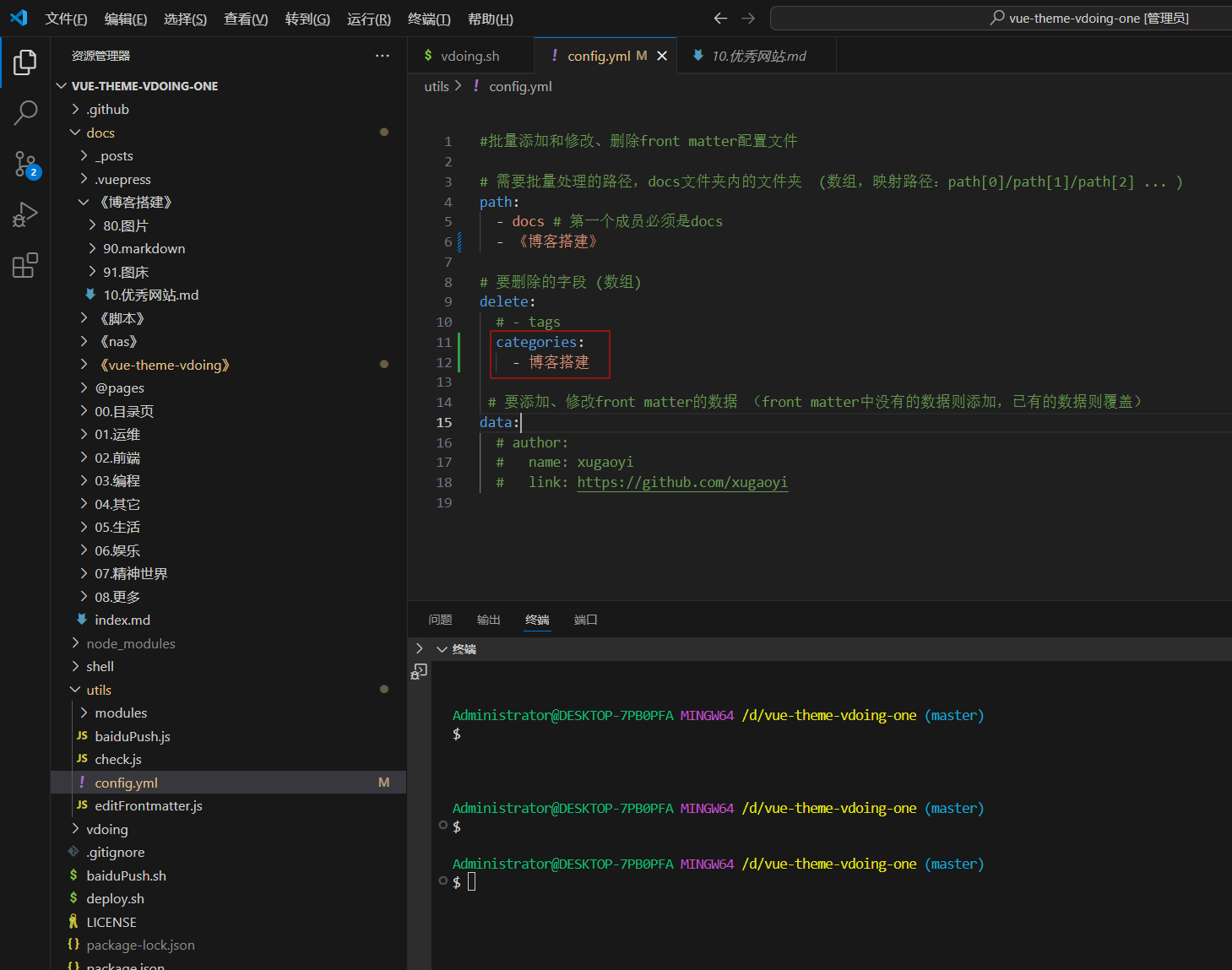Open the 文件(F) menu
This screenshot has width=1232, height=970.
click(x=66, y=19)
